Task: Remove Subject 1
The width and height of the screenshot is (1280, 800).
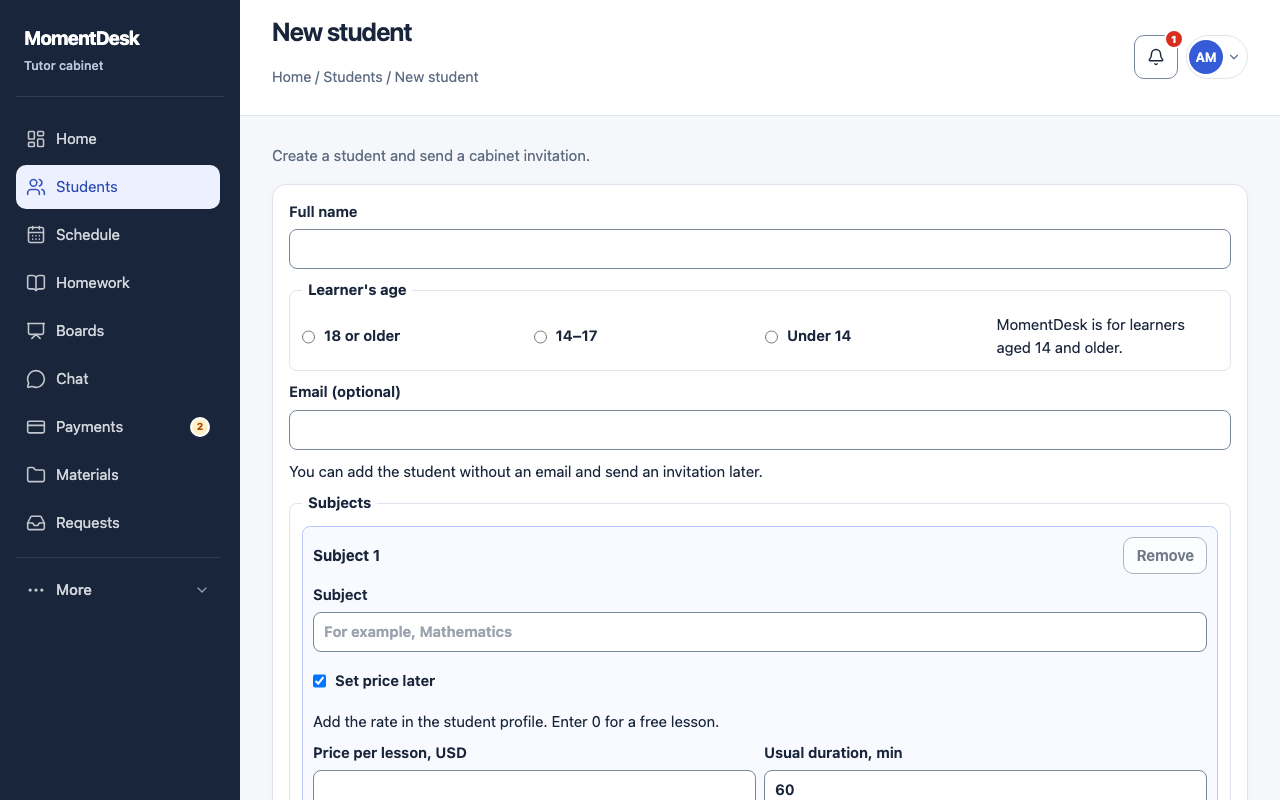Action: (x=1165, y=556)
